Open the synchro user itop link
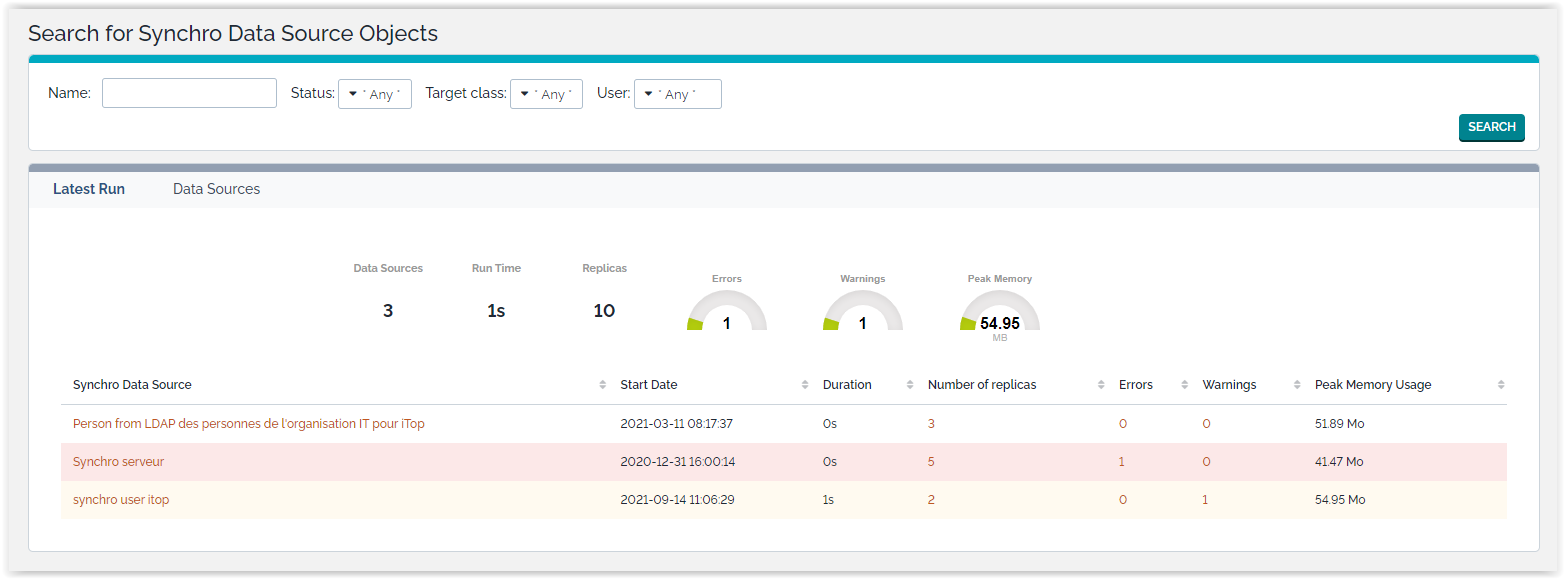The image size is (1565, 579). (x=121, y=500)
